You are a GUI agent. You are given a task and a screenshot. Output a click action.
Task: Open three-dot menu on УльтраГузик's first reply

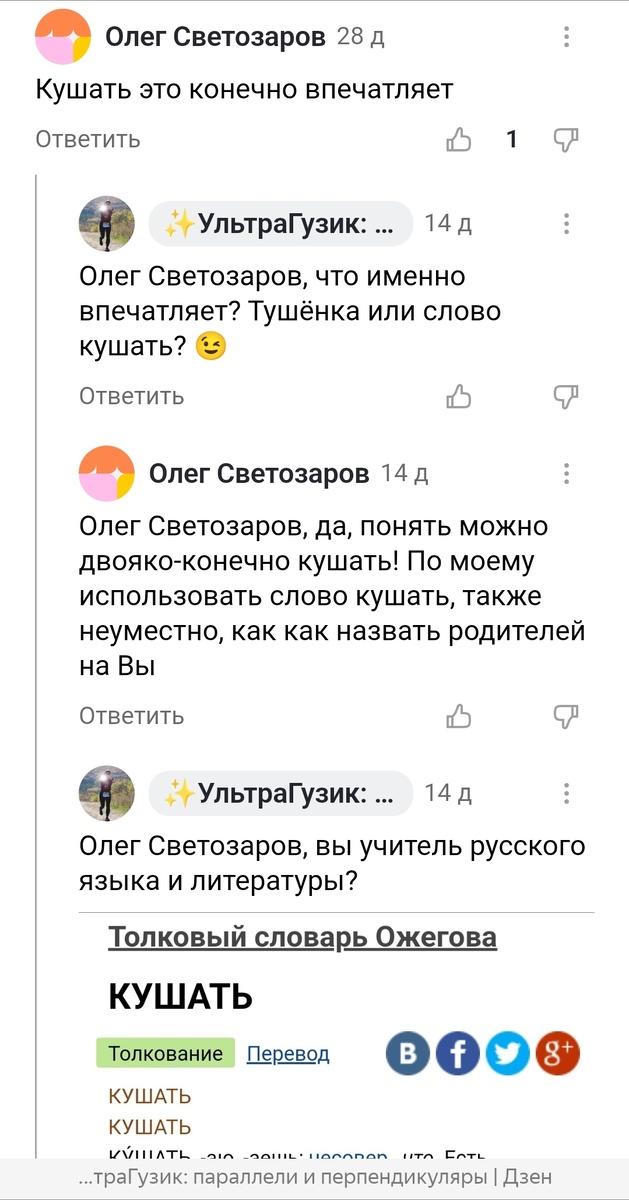tap(567, 223)
